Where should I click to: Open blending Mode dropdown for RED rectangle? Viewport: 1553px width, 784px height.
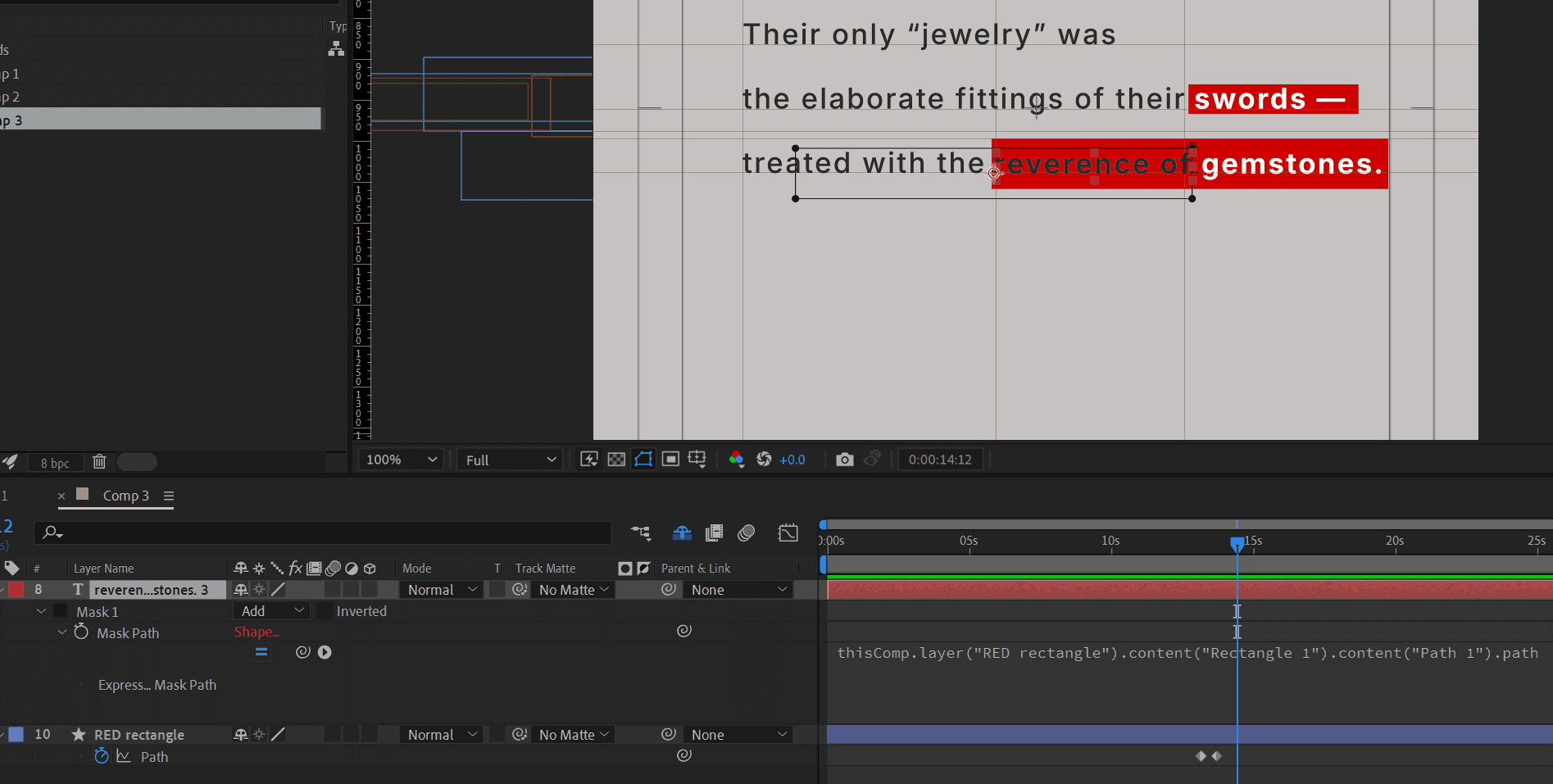pos(441,735)
